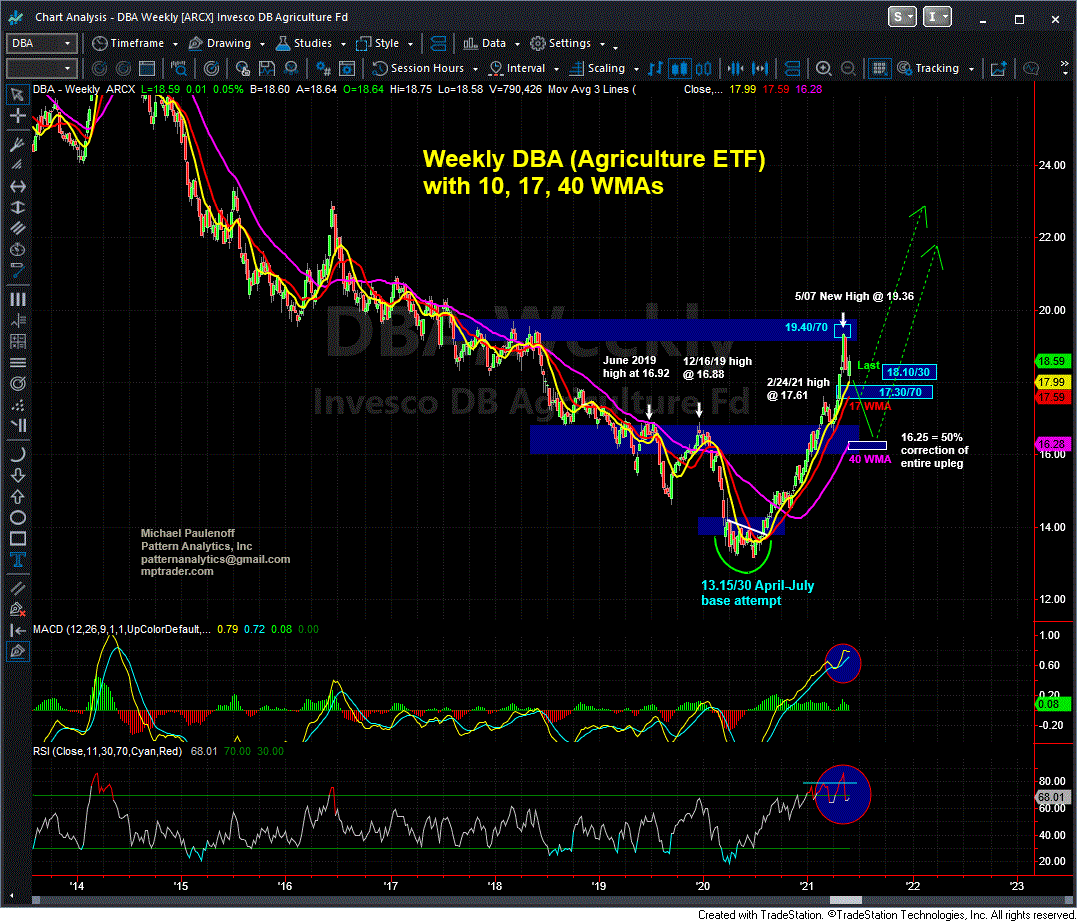Open the S symbol-link dropdown
1077x921 pixels.
(x=902, y=18)
